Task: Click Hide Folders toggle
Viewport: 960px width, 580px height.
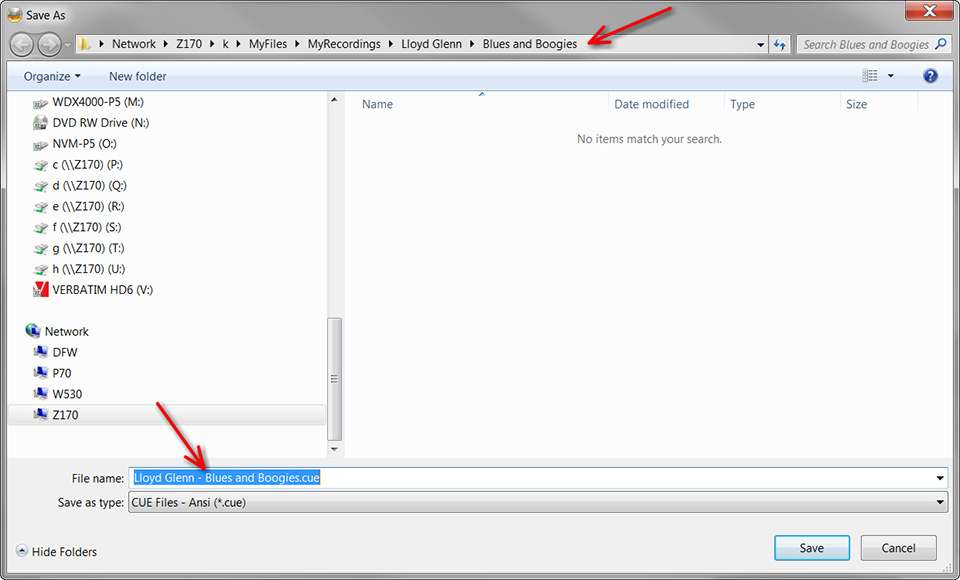Action: tap(56, 551)
